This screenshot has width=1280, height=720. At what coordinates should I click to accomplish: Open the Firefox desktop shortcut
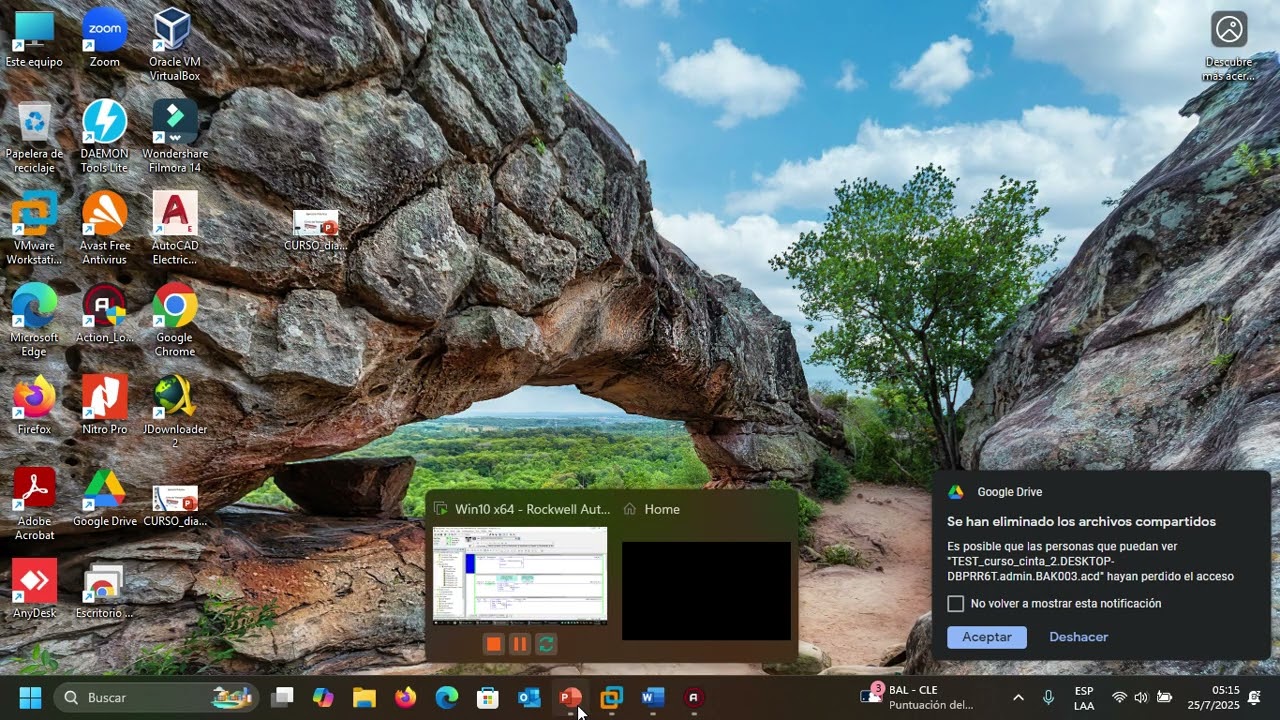point(34,404)
